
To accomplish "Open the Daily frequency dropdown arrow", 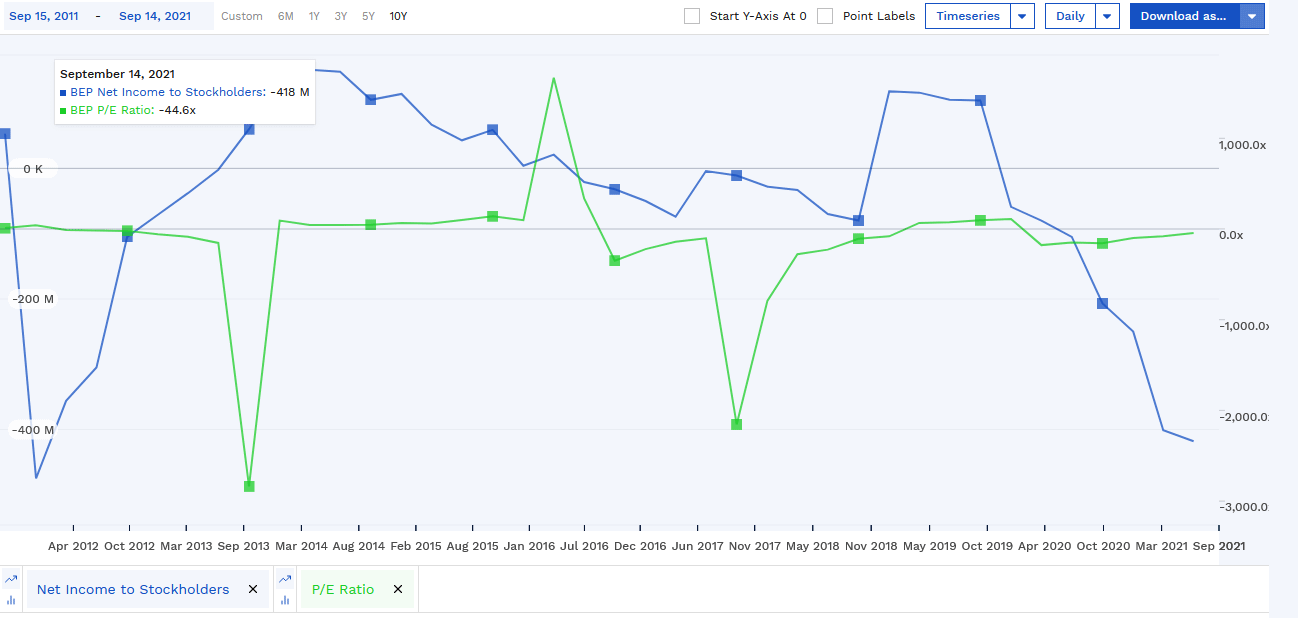I will [x=1107, y=16].
